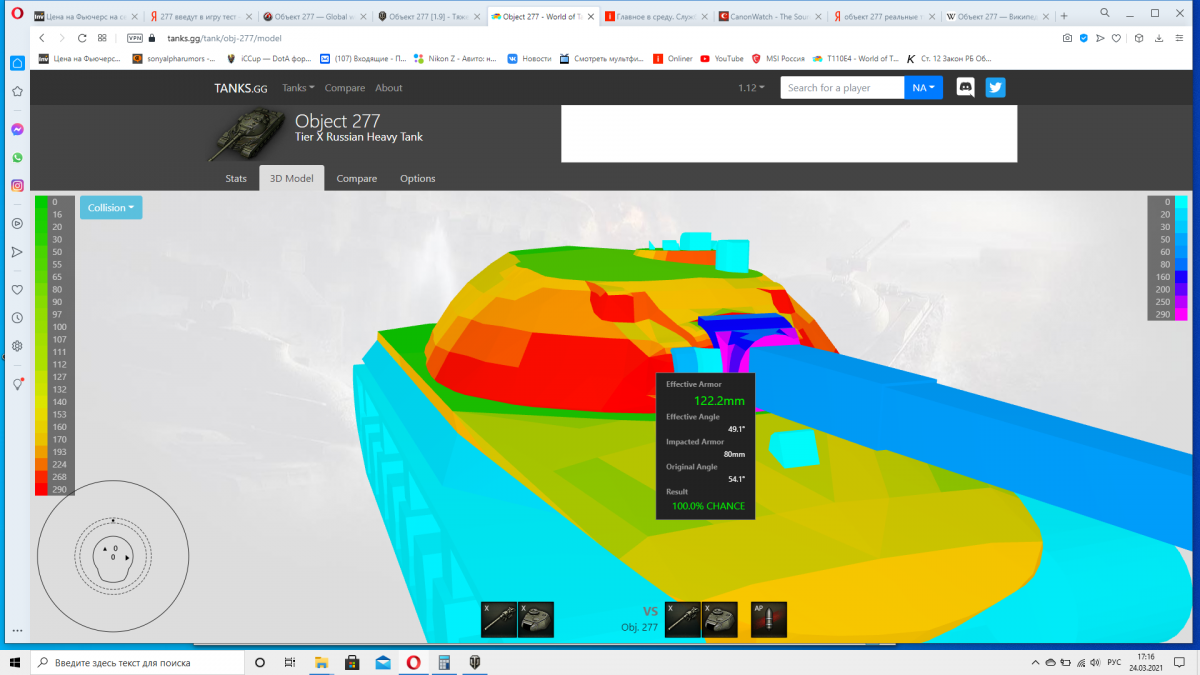Switch to Объект 277 — Global browser tab
This screenshot has height=675, width=1200.
[x=316, y=17]
